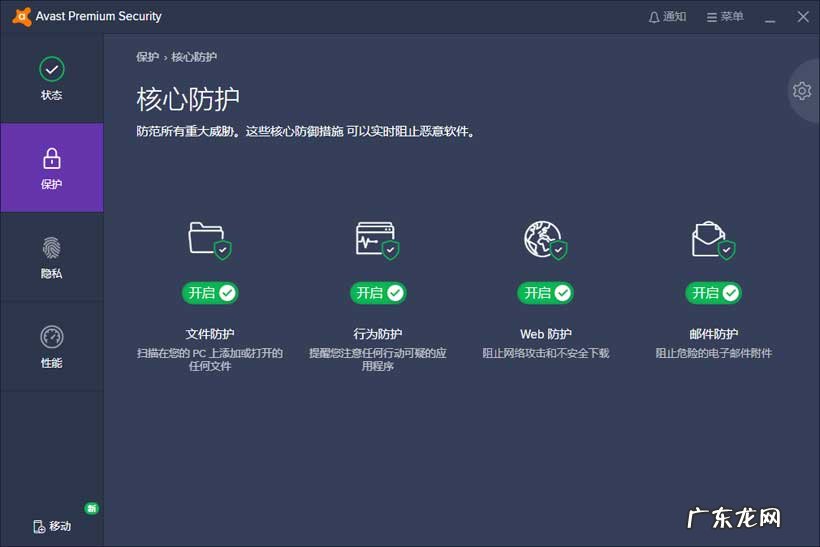Viewport: 820px width, 547px height.
Task: Open the 状态 status section
Action: pyautogui.click(x=51, y=78)
